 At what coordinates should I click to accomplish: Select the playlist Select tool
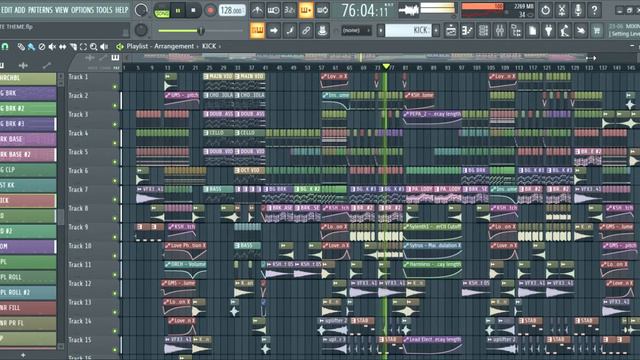tap(83, 47)
